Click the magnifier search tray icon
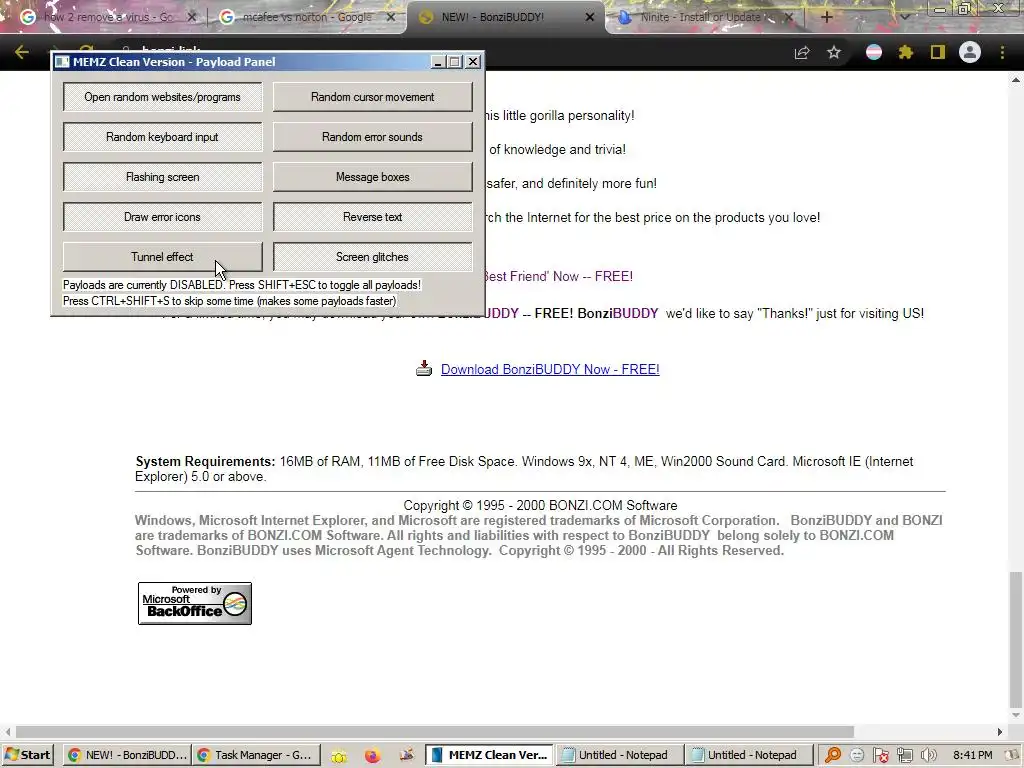 point(833,755)
